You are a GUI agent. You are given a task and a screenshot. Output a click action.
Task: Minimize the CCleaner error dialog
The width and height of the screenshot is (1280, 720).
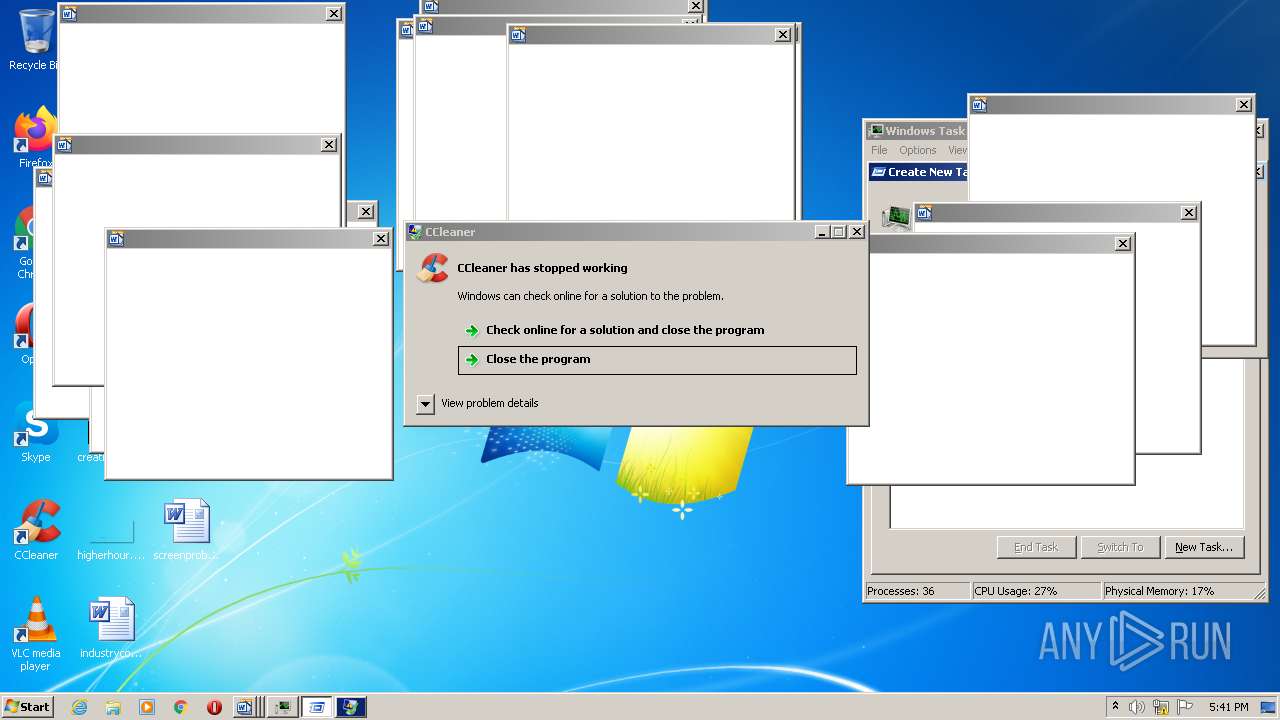pyautogui.click(x=822, y=232)
